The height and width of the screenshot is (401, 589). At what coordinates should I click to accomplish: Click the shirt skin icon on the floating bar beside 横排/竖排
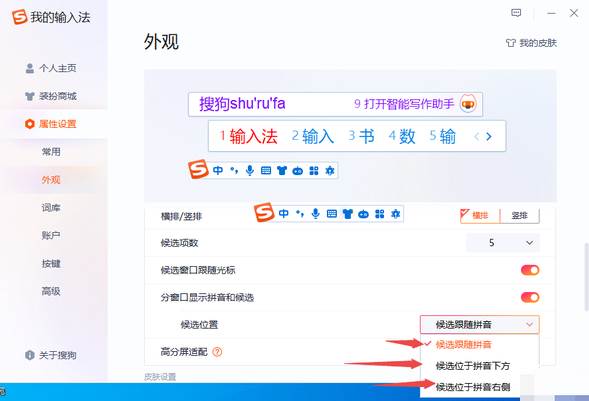[347, 214]
